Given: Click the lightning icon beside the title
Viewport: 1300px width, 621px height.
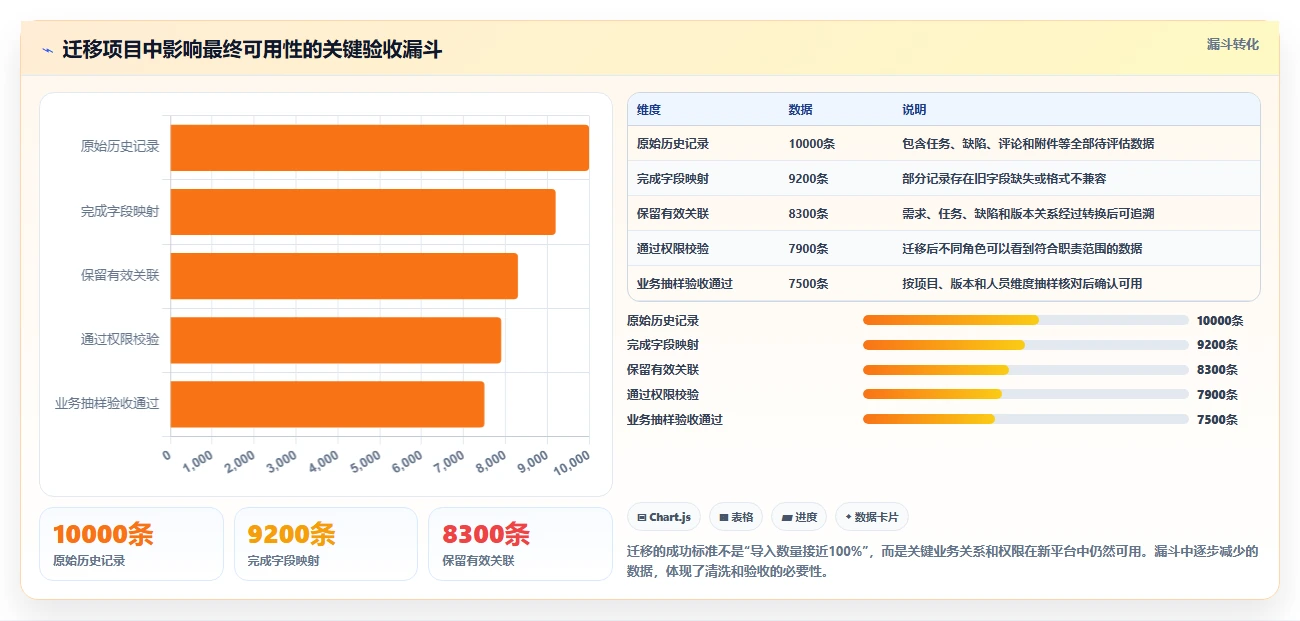Looking at the screenshot, I should 47,50.
